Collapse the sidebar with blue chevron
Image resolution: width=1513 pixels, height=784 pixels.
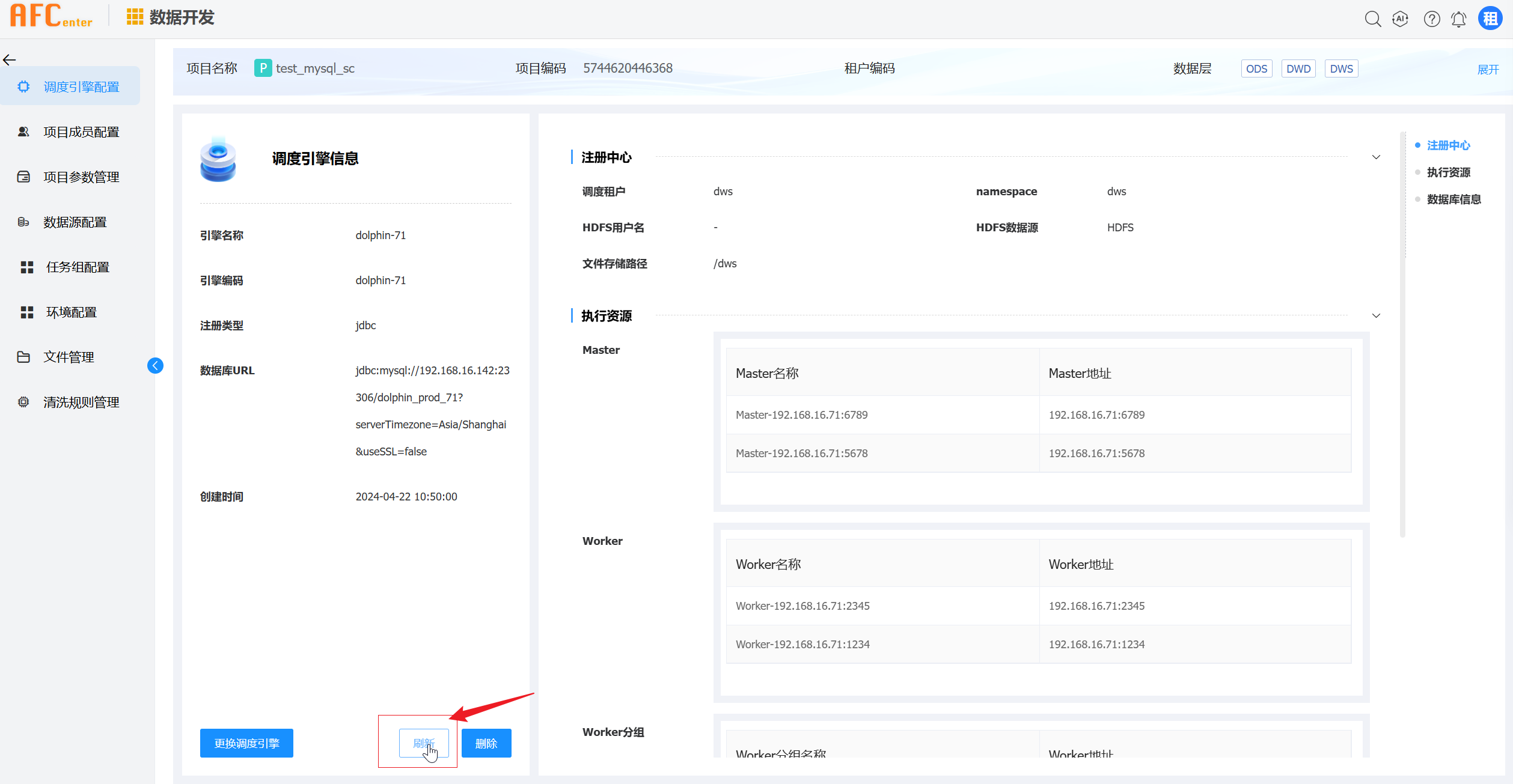[x=155, y=365]
